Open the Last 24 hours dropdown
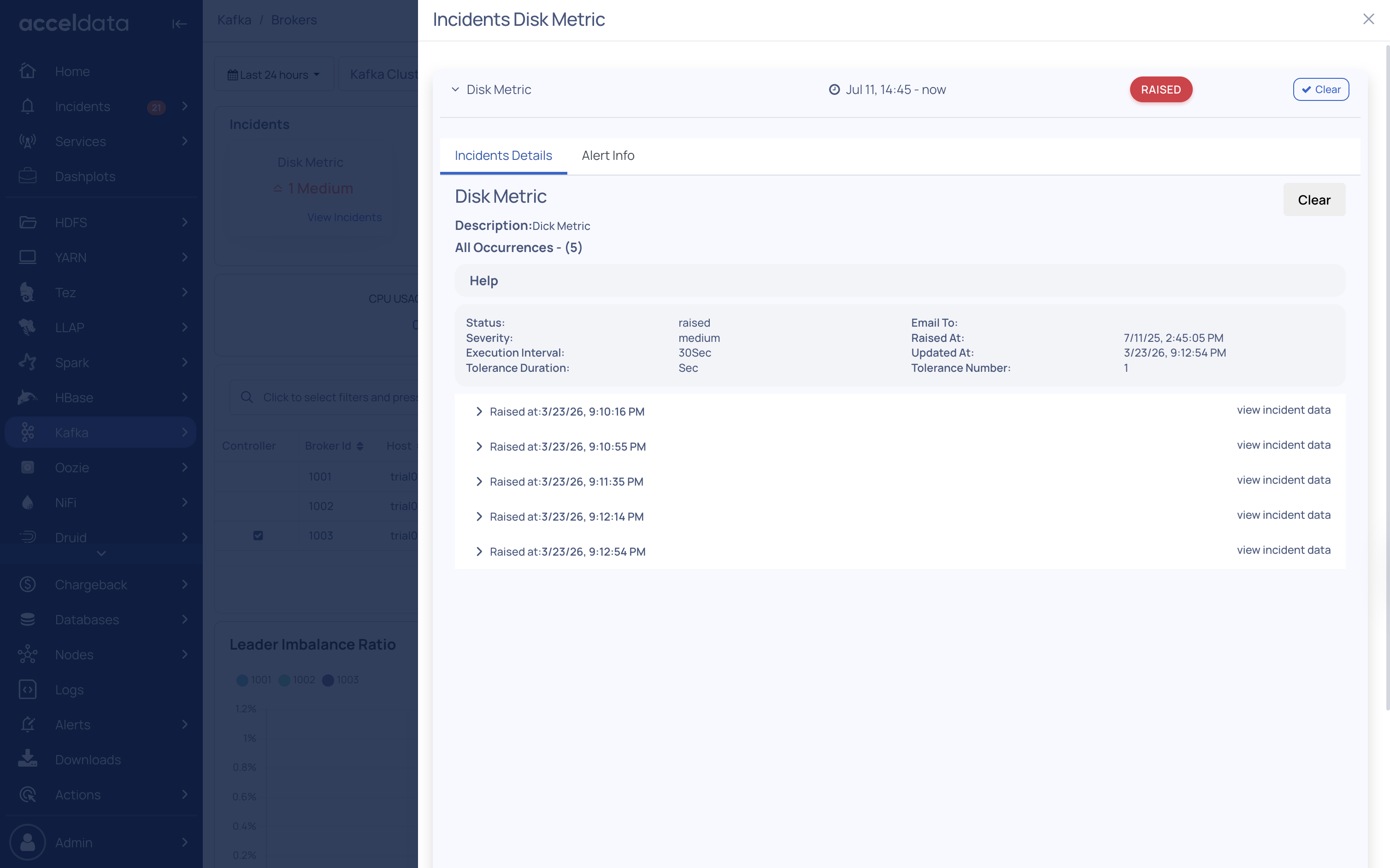This screenshot has width=1390, height=868. [274, 75]
